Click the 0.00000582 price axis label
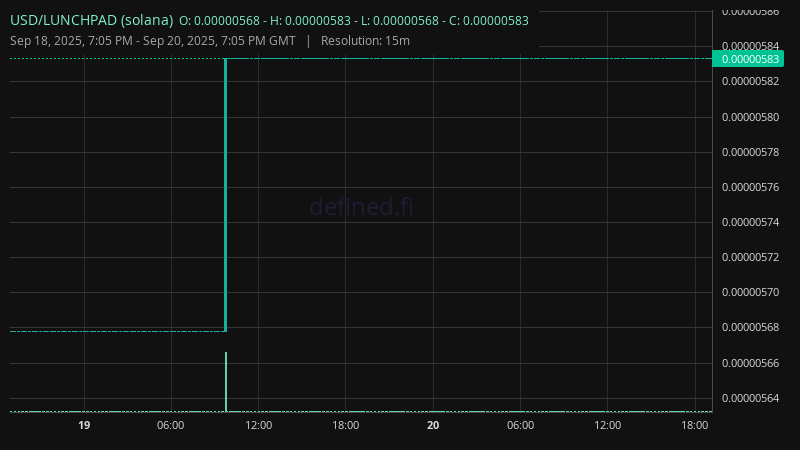 pyautogui.click(x=751, y=81)
